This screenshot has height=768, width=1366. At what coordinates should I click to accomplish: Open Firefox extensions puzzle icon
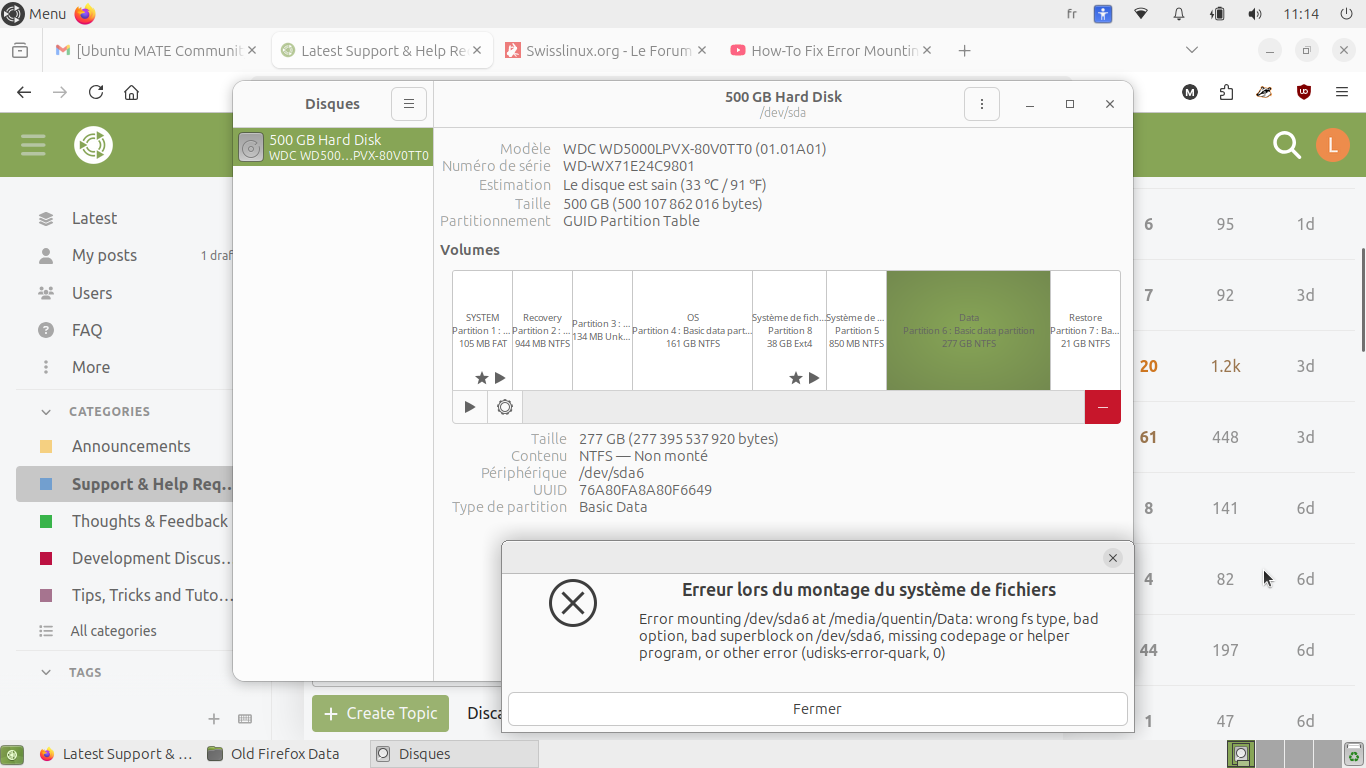[1226, 92]
